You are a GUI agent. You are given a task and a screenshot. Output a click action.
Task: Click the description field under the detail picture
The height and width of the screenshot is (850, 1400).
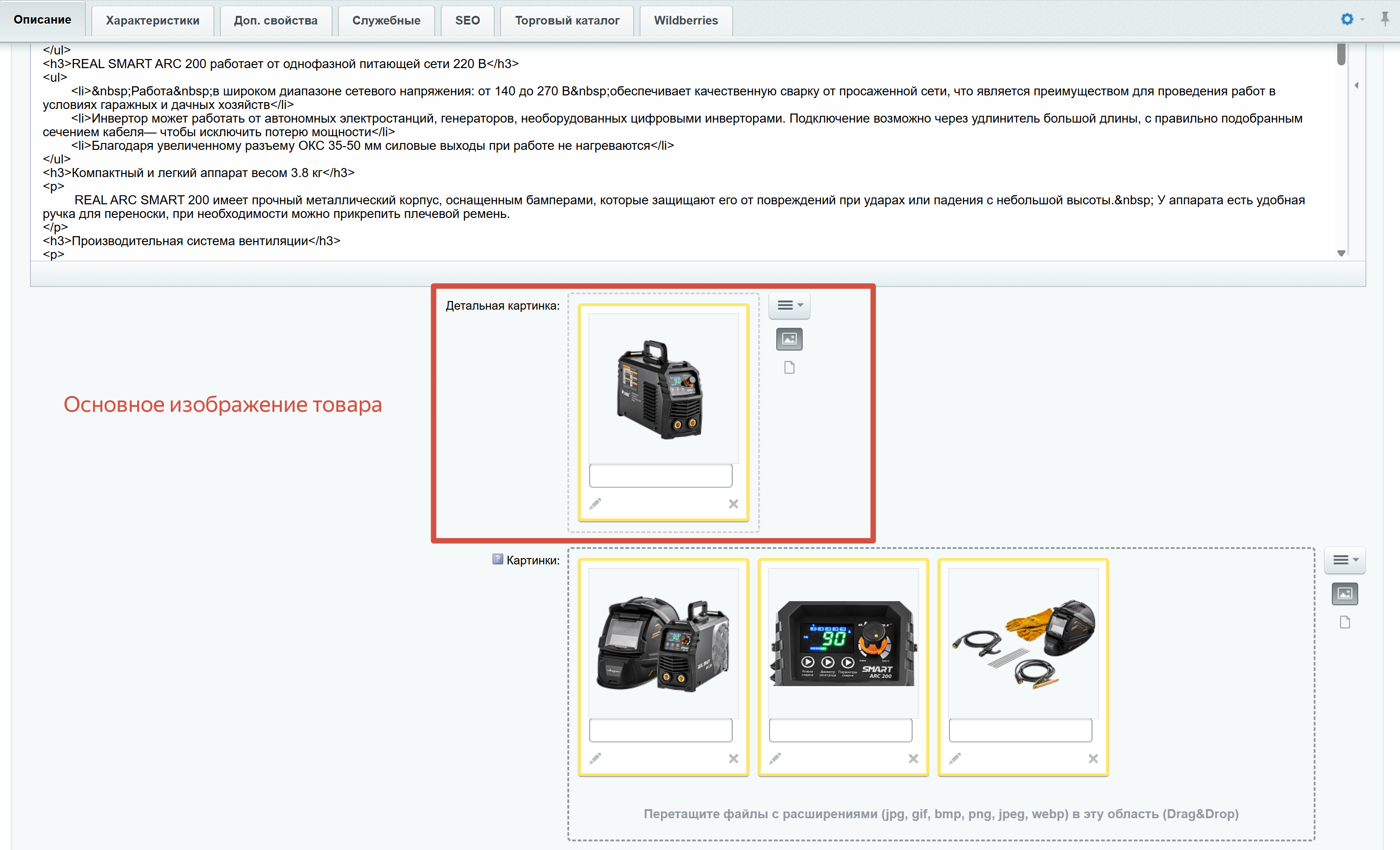click(660, 475)
